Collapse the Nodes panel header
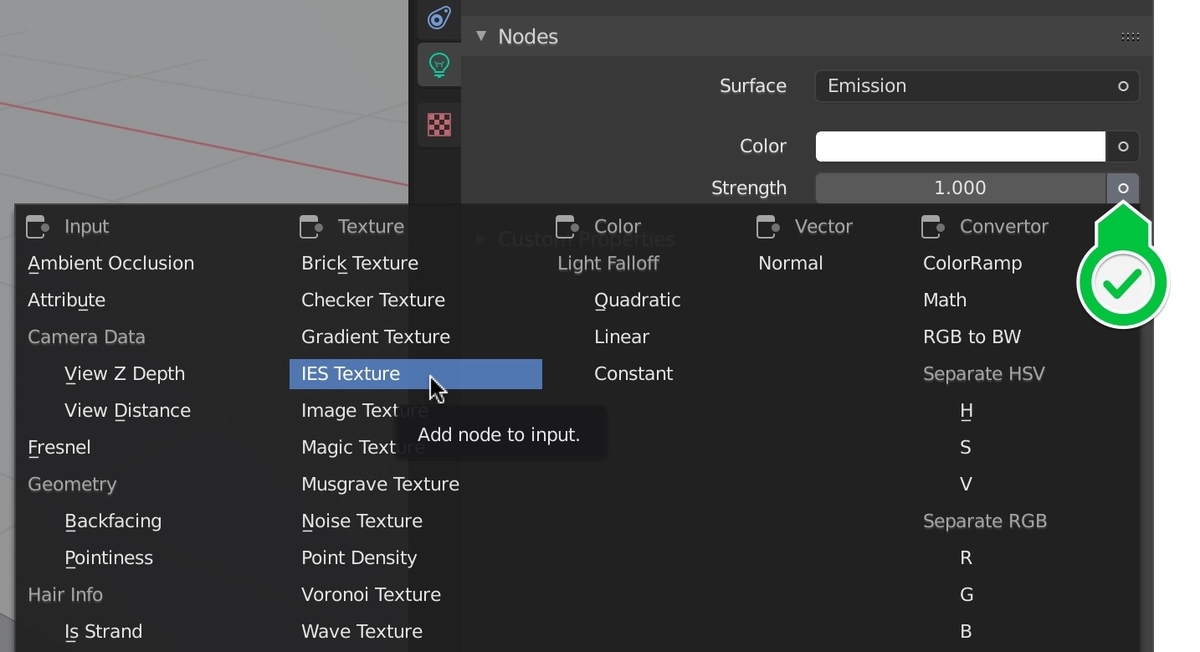This screenshot has width=1200, height=652. (x=481, y=36)
